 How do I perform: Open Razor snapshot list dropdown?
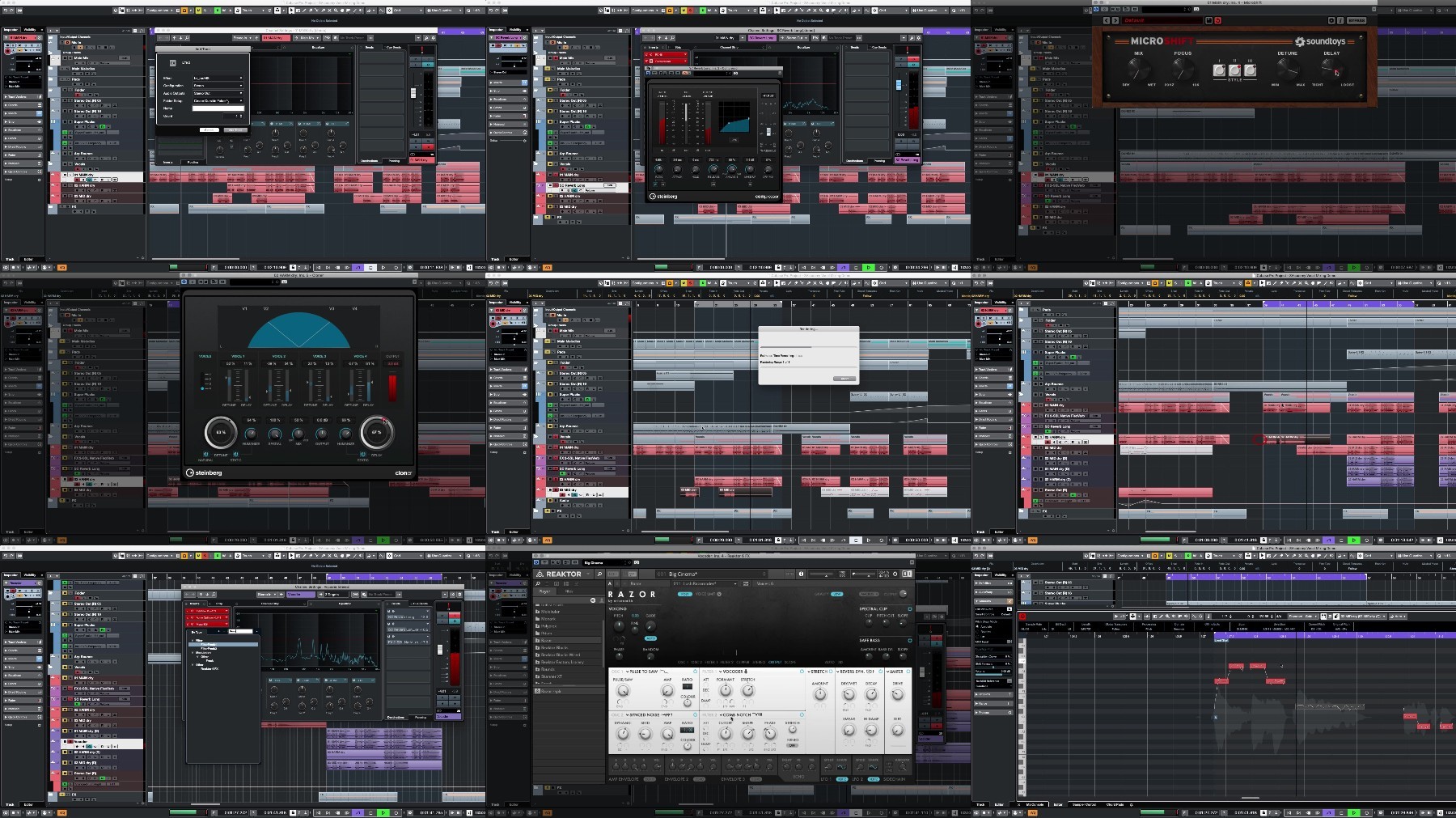point(705,583)
